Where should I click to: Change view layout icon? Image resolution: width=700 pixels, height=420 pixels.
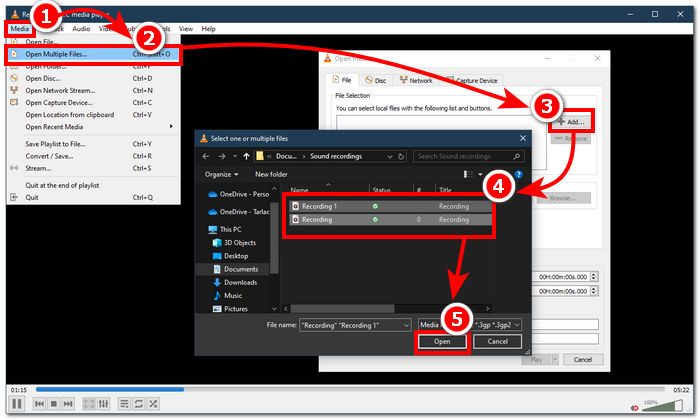(x=468, y=174)
